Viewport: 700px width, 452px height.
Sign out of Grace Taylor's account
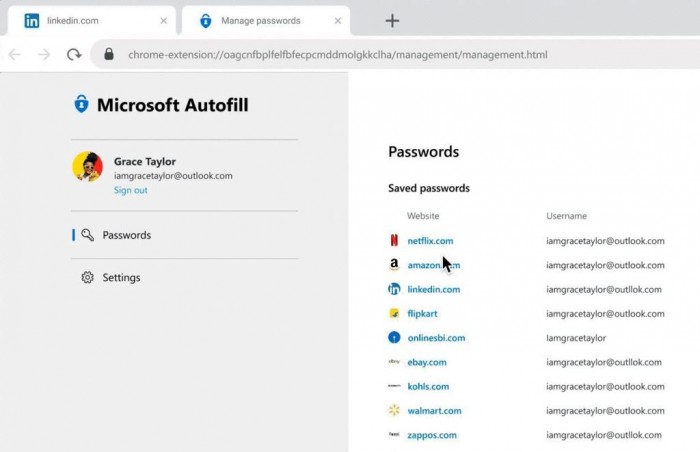click(x=130, y=190)
